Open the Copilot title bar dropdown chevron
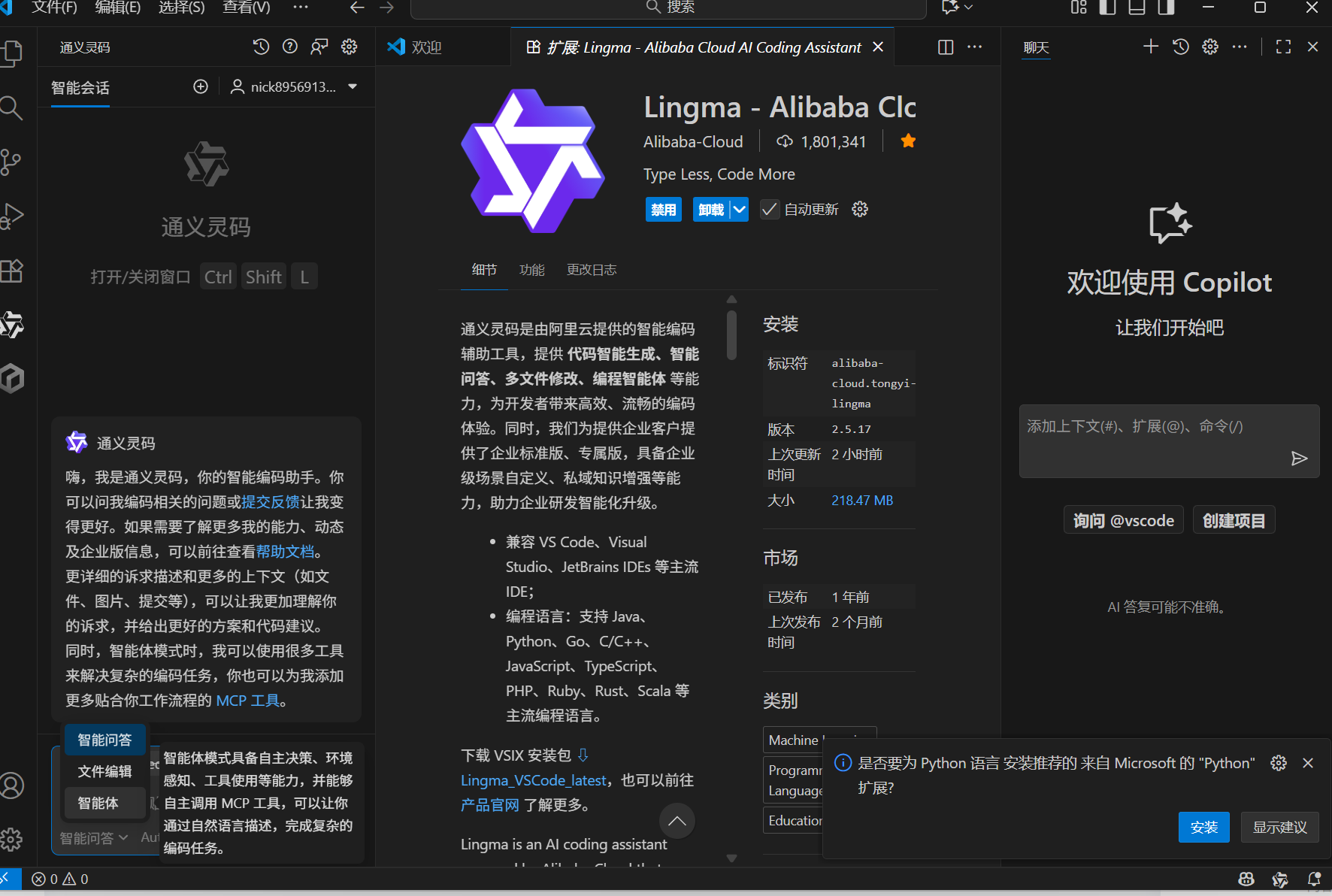This screenshot has width=1332, height=896. pyautogui.click(x=968, y=8)
